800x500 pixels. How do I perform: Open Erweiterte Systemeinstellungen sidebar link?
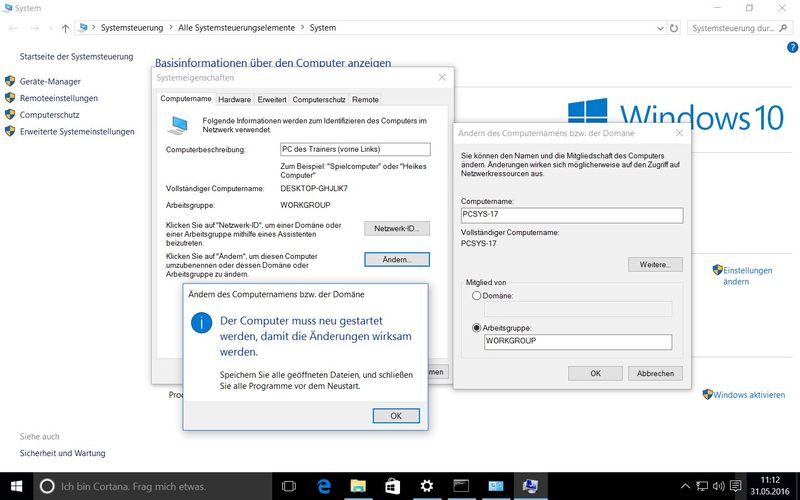tap(77, 132)
